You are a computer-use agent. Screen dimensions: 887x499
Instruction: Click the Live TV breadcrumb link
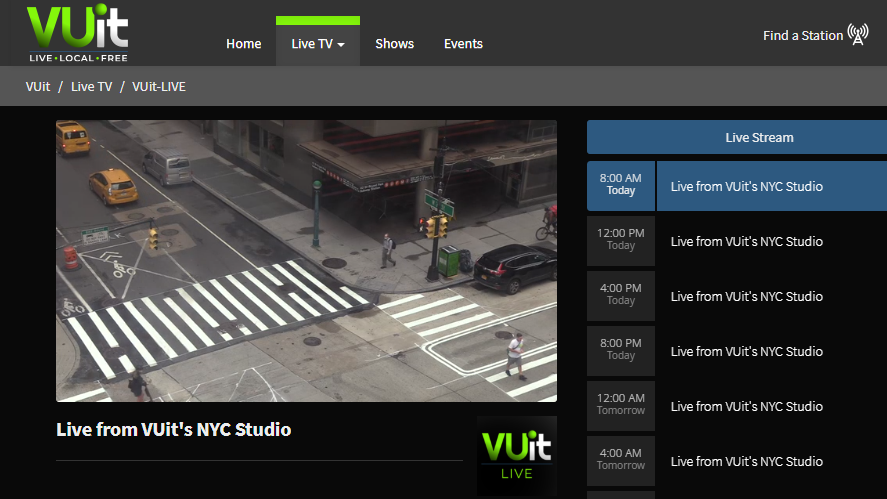pos(92,87)
